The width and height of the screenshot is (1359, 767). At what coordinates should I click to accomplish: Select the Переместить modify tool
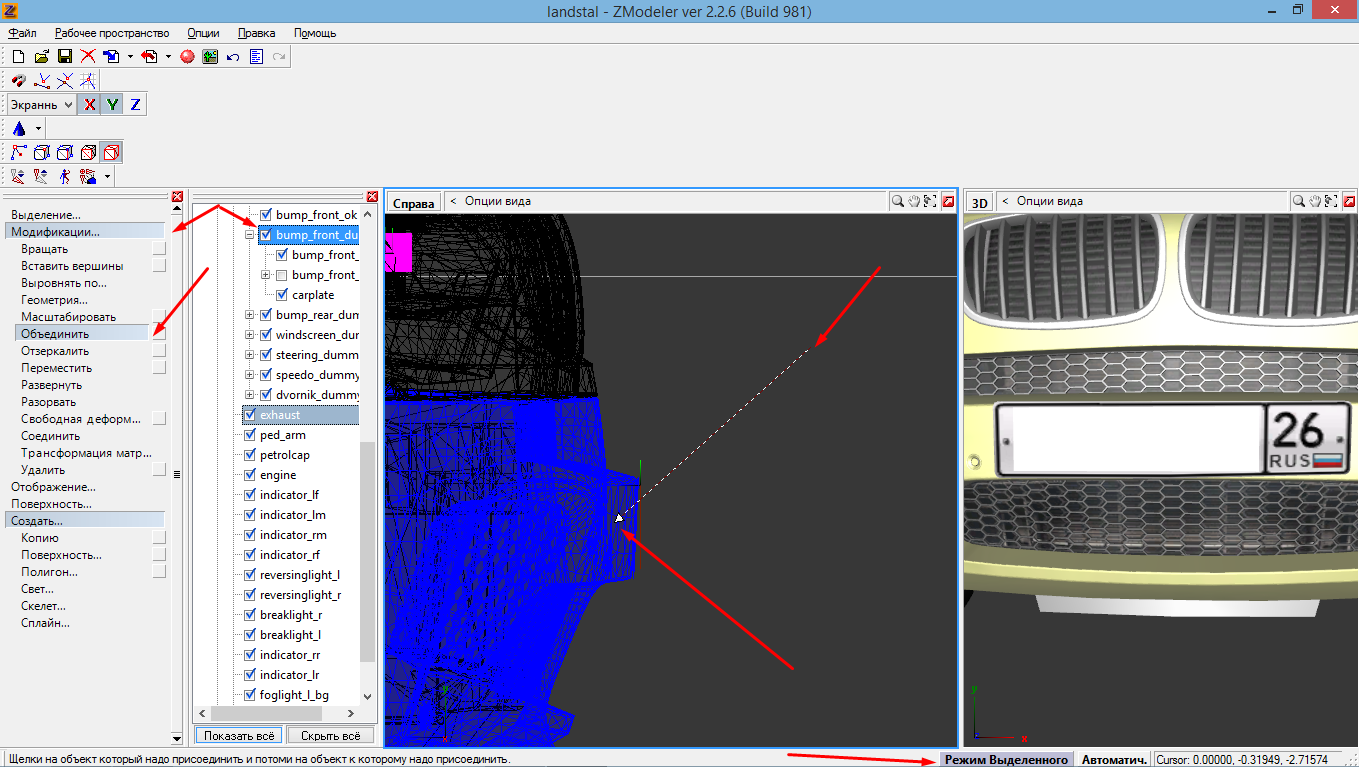56,368
